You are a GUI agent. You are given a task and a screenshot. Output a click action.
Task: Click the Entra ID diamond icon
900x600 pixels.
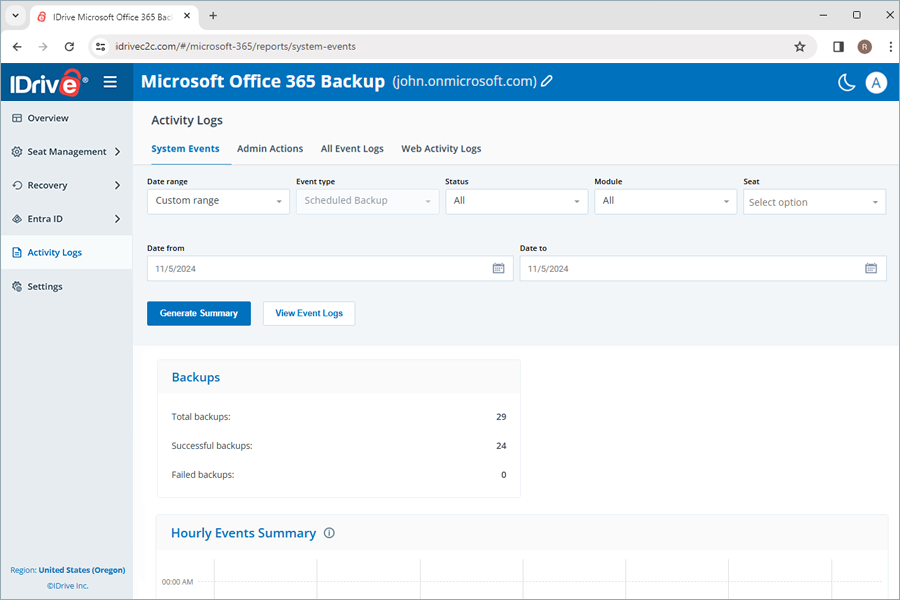17,219
